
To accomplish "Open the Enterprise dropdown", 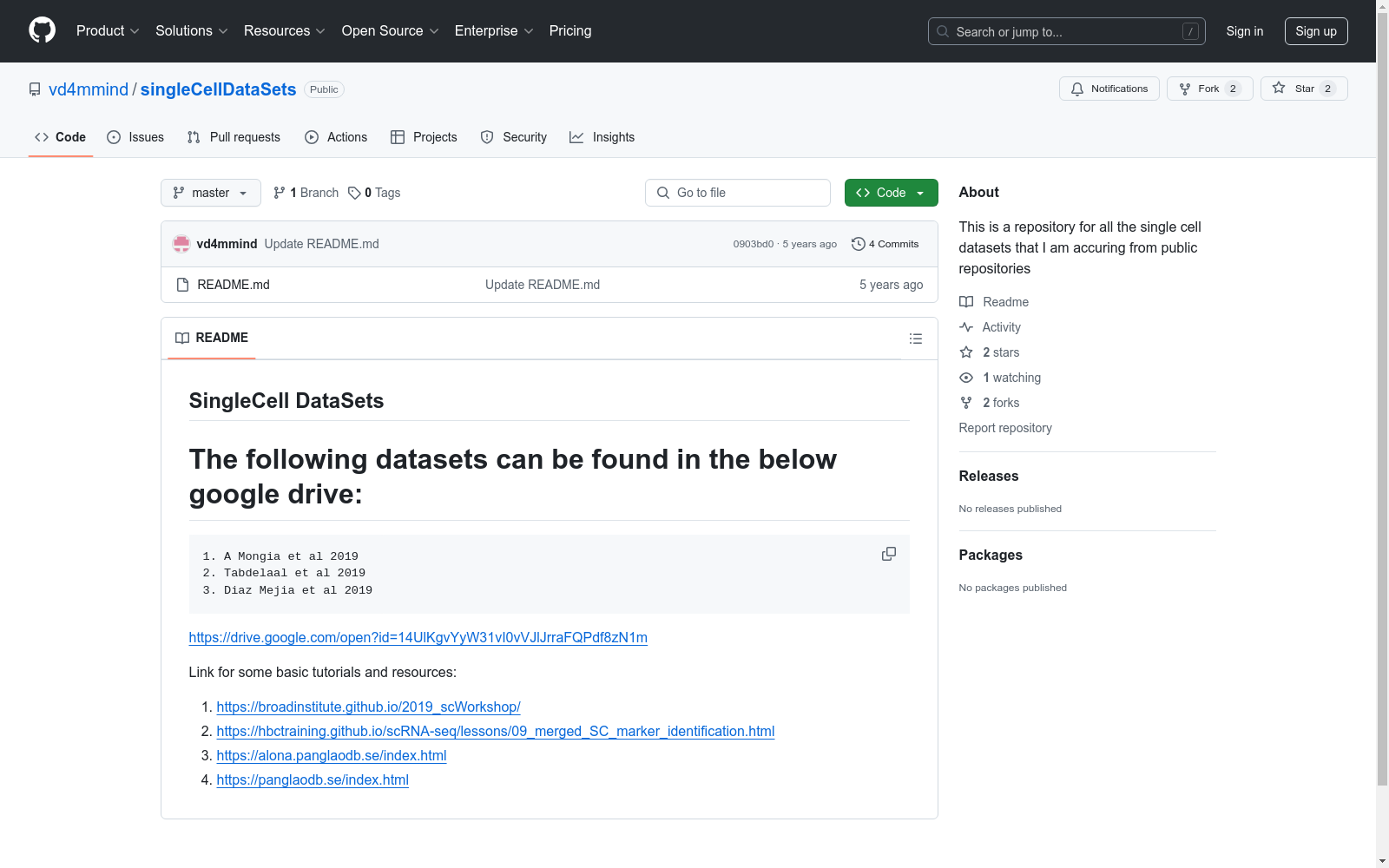I will pos(494,31).
